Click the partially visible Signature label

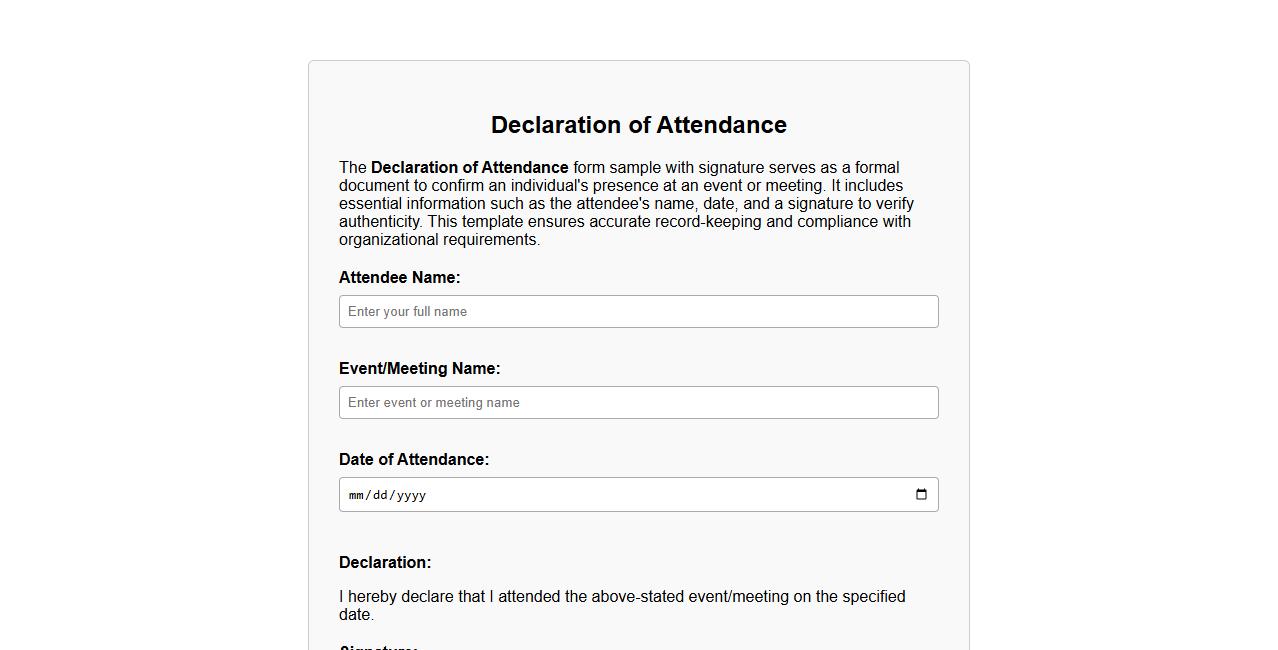[x=376, y=647]
